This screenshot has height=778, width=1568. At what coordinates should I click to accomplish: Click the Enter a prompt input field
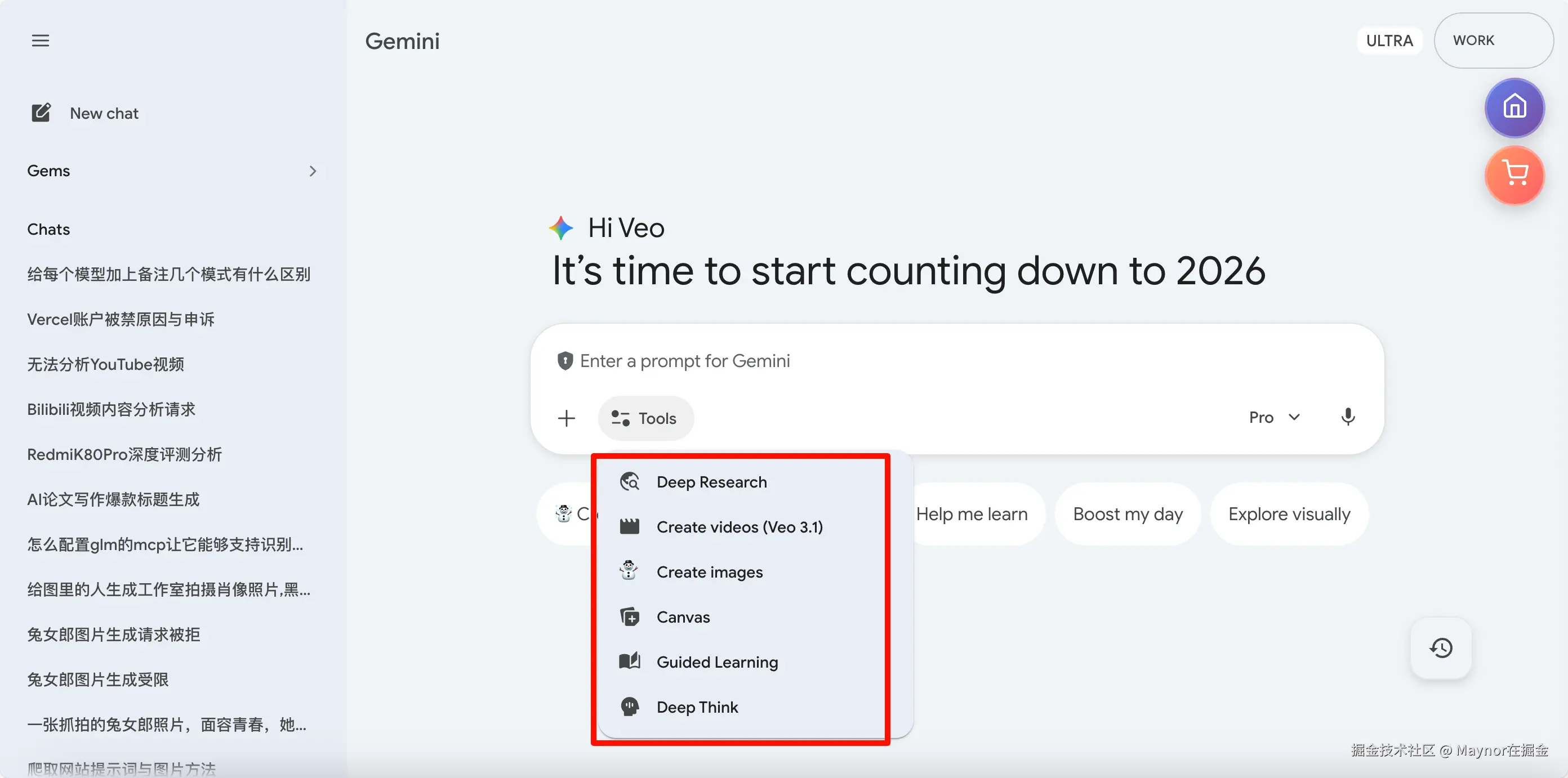913,361
